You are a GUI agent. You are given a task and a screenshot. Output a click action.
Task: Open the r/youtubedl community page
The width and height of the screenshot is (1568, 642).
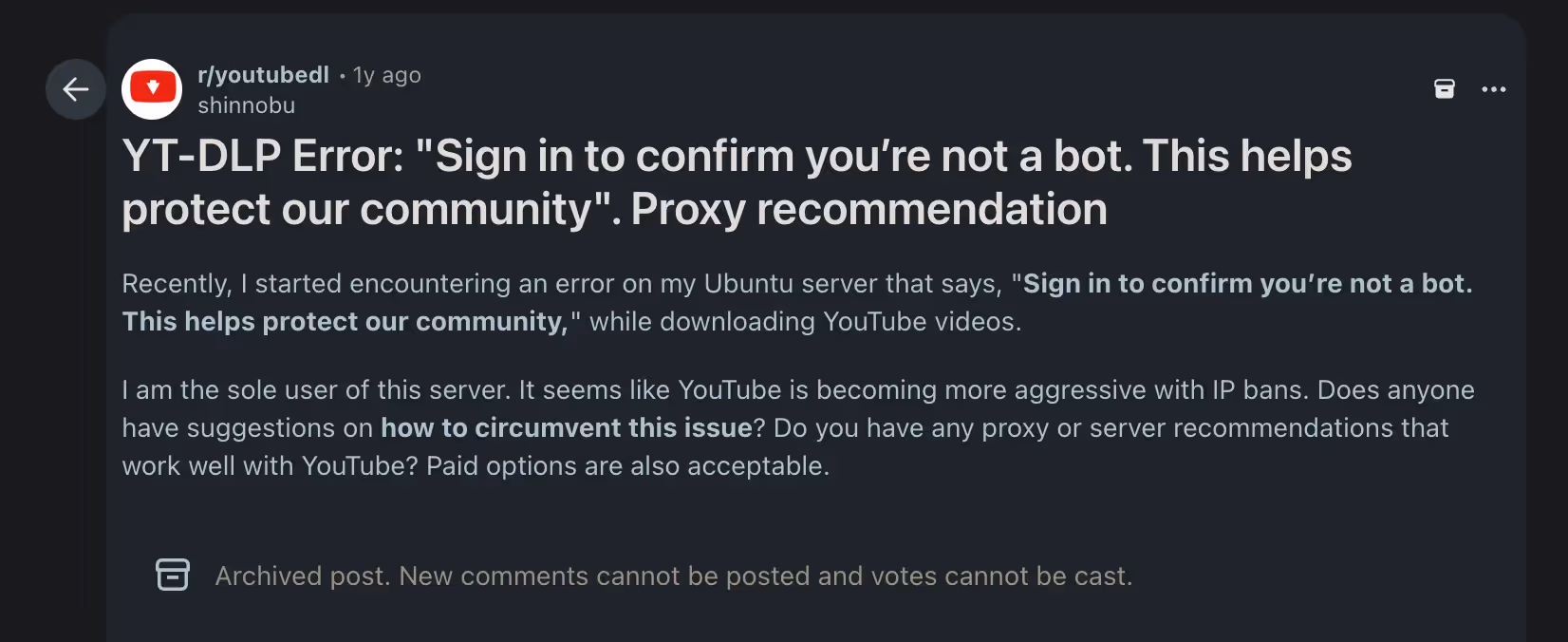[262, 74]
